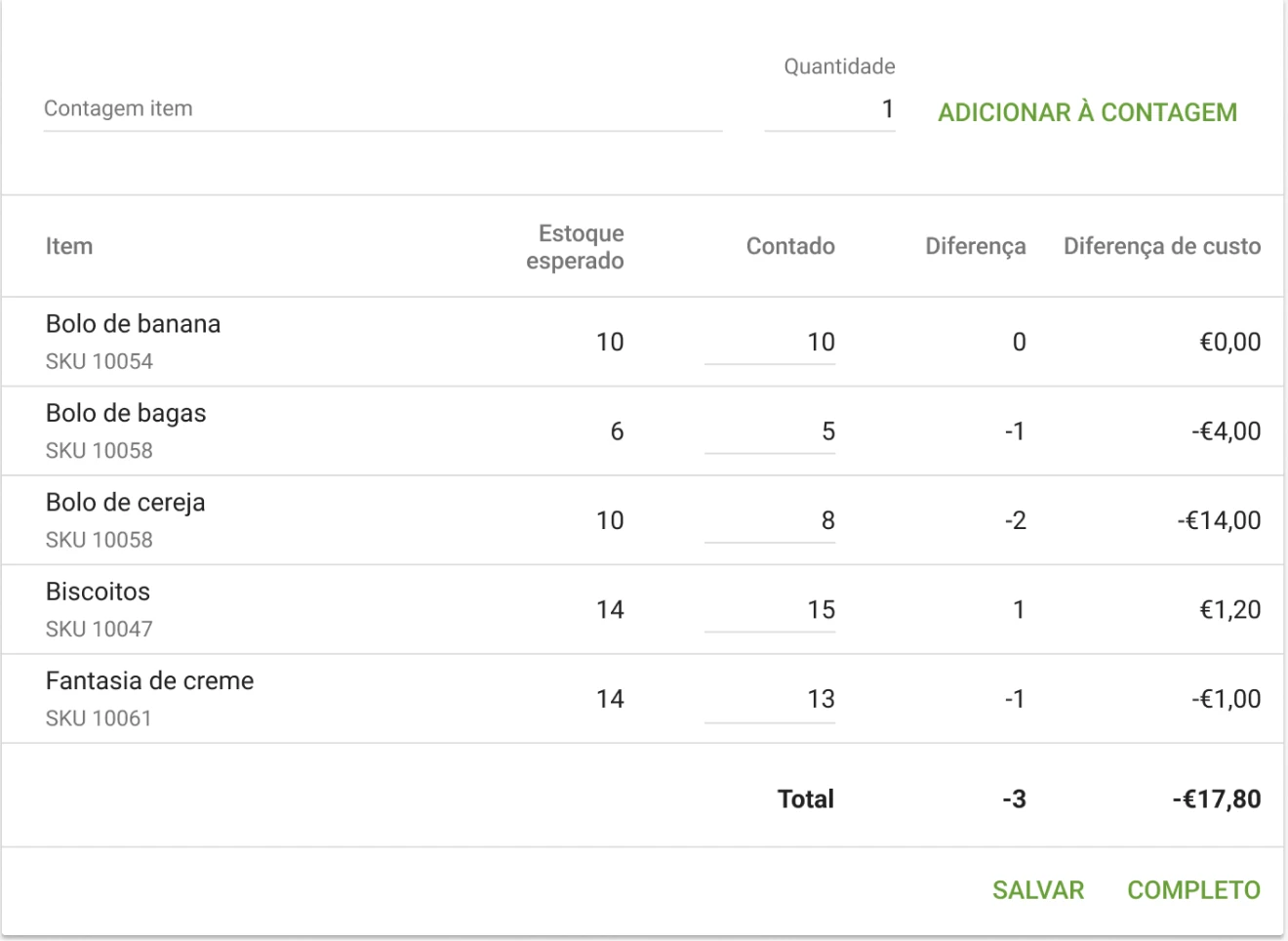The width and height of the screenshot is (1288, 941).
Task: Edit the counted quantity for Bolo de bagas
Action: (770, 431)
